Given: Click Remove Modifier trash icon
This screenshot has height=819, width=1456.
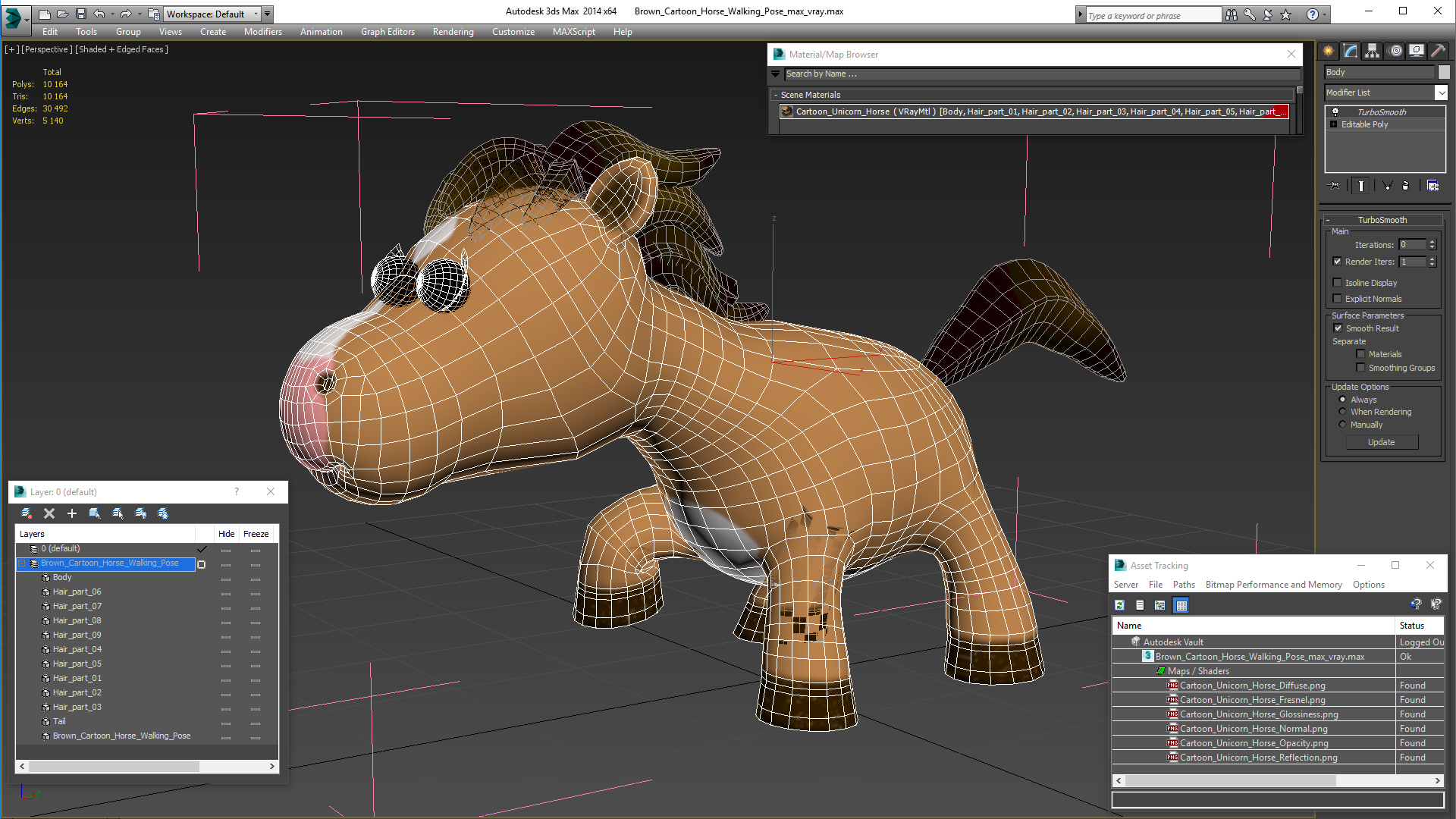Looking at the screenshot, I should click(1406, 186).
